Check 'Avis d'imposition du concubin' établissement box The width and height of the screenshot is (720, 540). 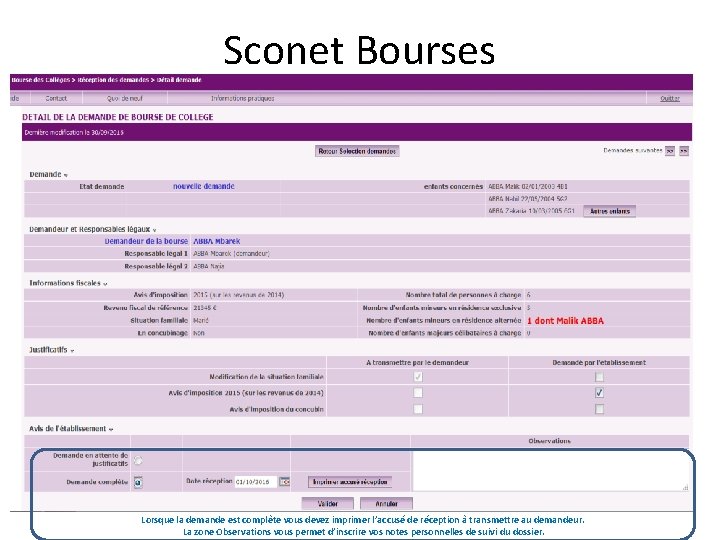tap(599, 409)
